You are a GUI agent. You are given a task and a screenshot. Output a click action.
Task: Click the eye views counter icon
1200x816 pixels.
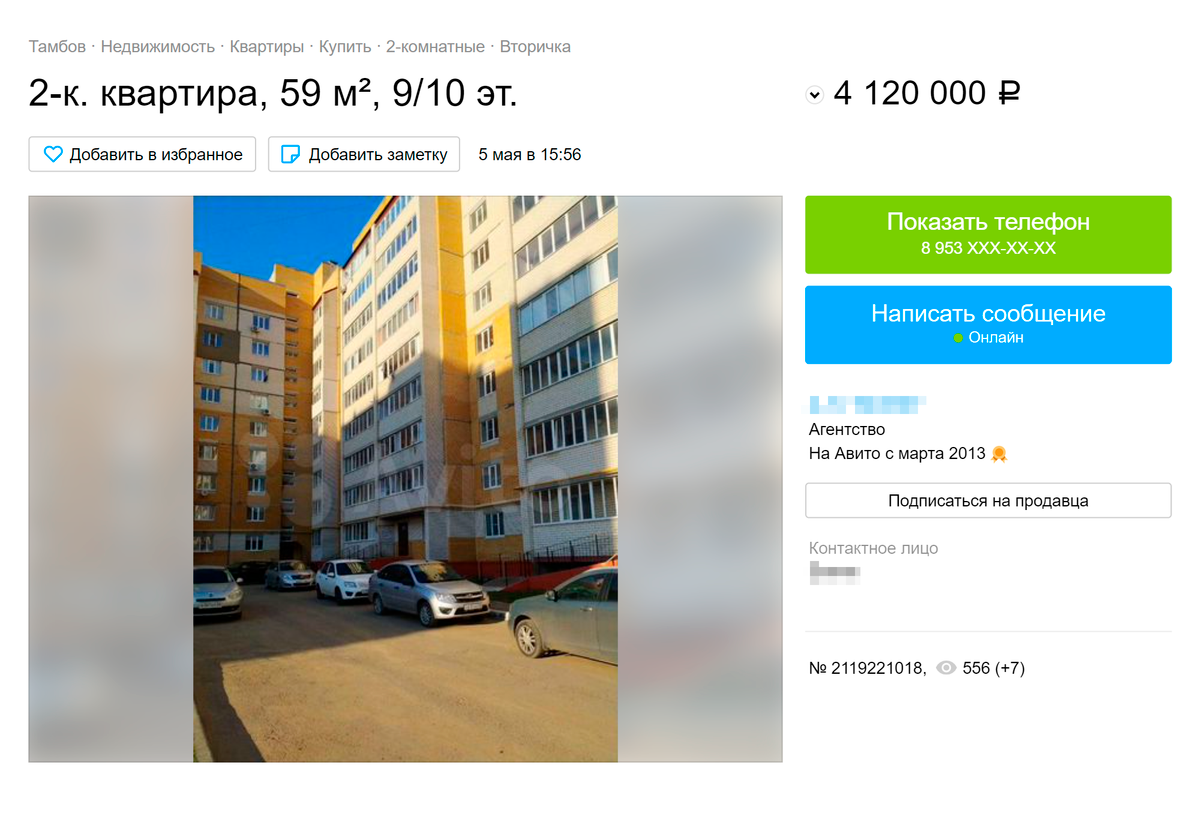(x=946, y=668)
